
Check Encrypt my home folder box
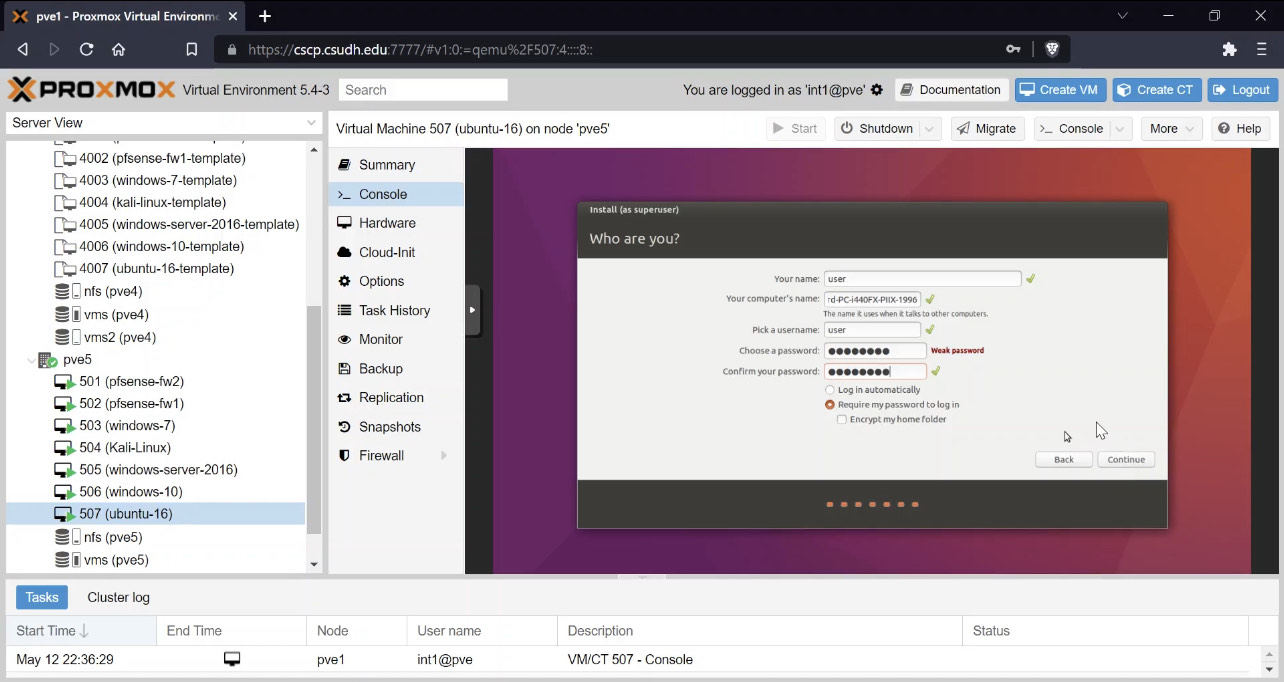coord(842,420)
